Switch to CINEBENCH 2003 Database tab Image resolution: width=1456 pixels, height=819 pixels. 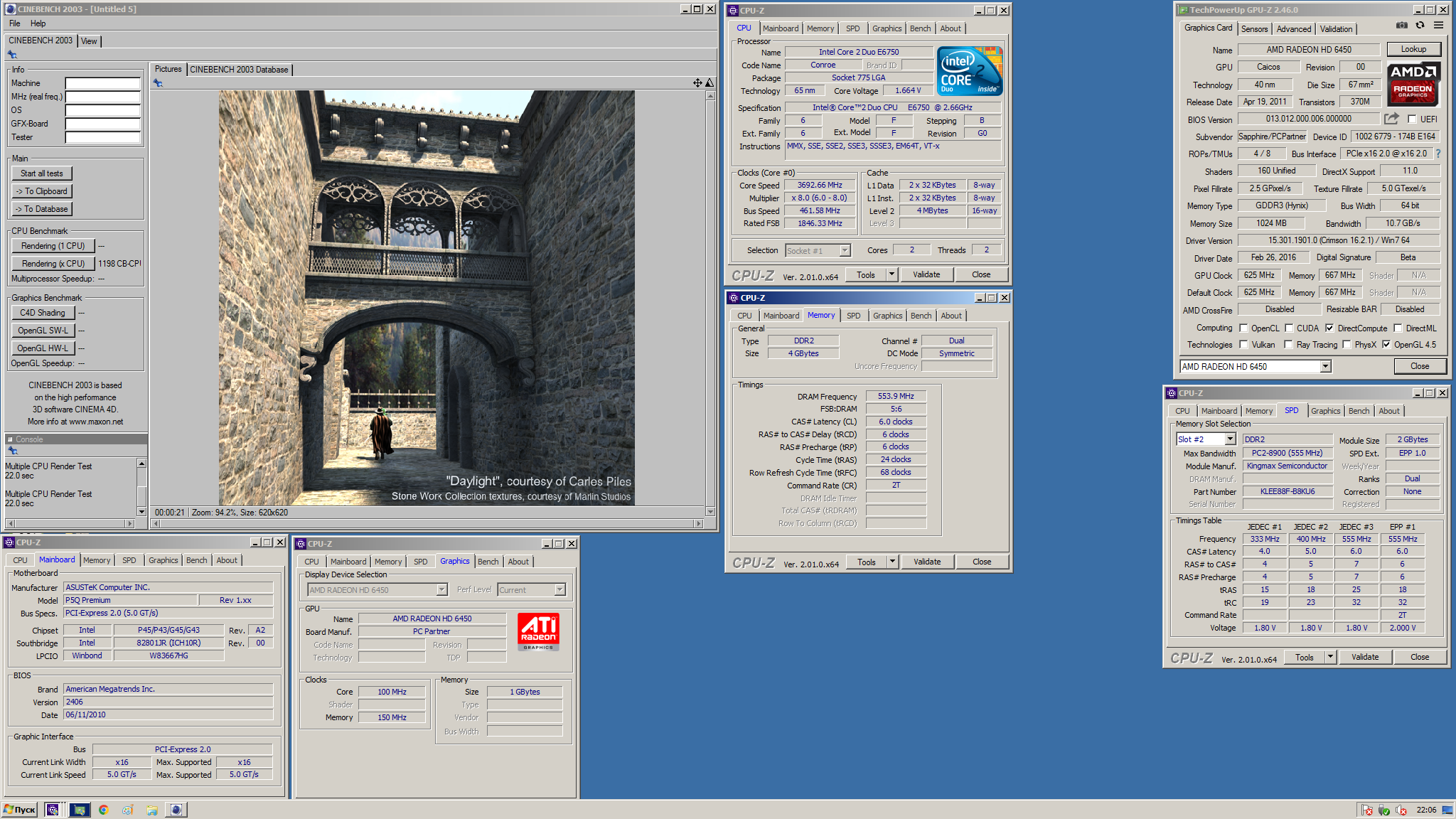[239, 70]
